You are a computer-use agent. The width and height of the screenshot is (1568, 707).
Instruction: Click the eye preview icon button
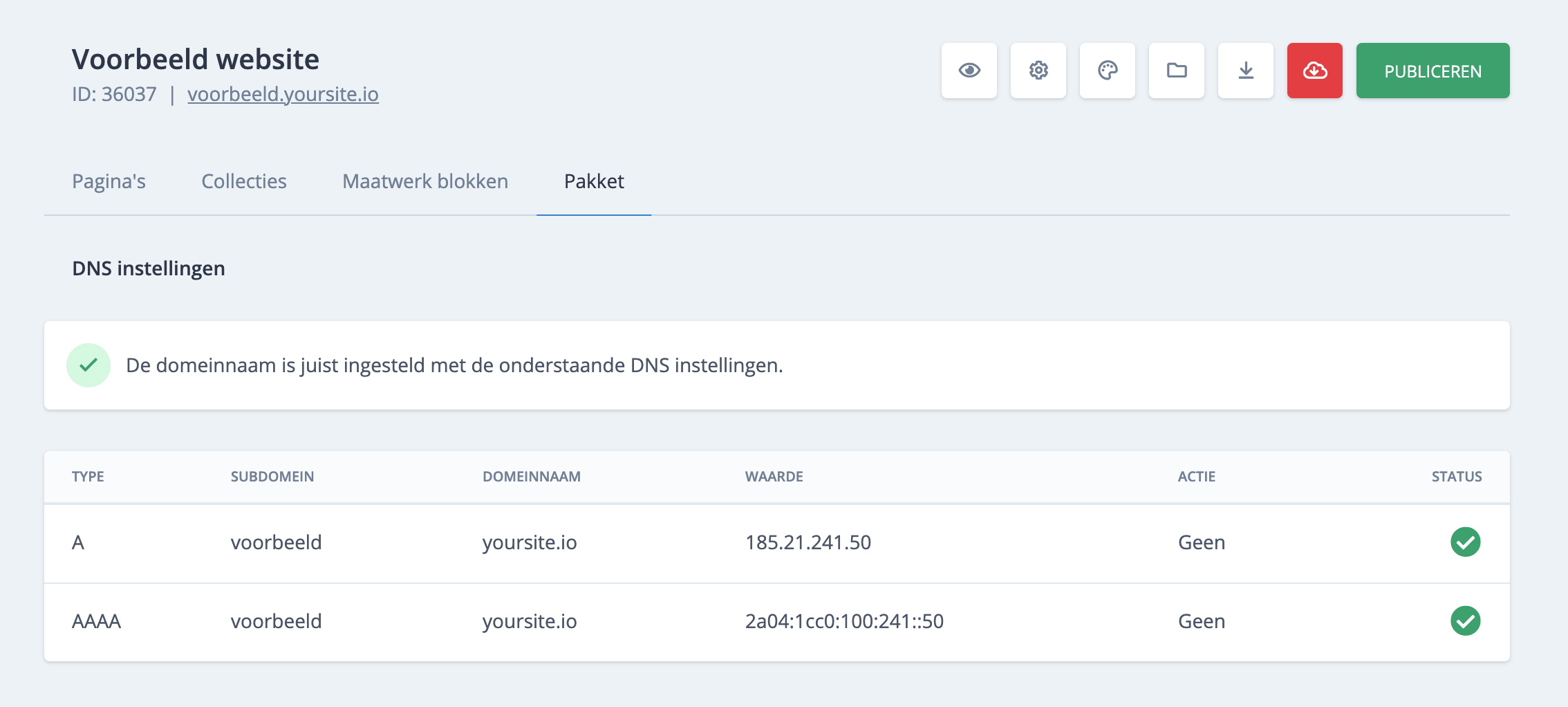(x=969, y=71)
